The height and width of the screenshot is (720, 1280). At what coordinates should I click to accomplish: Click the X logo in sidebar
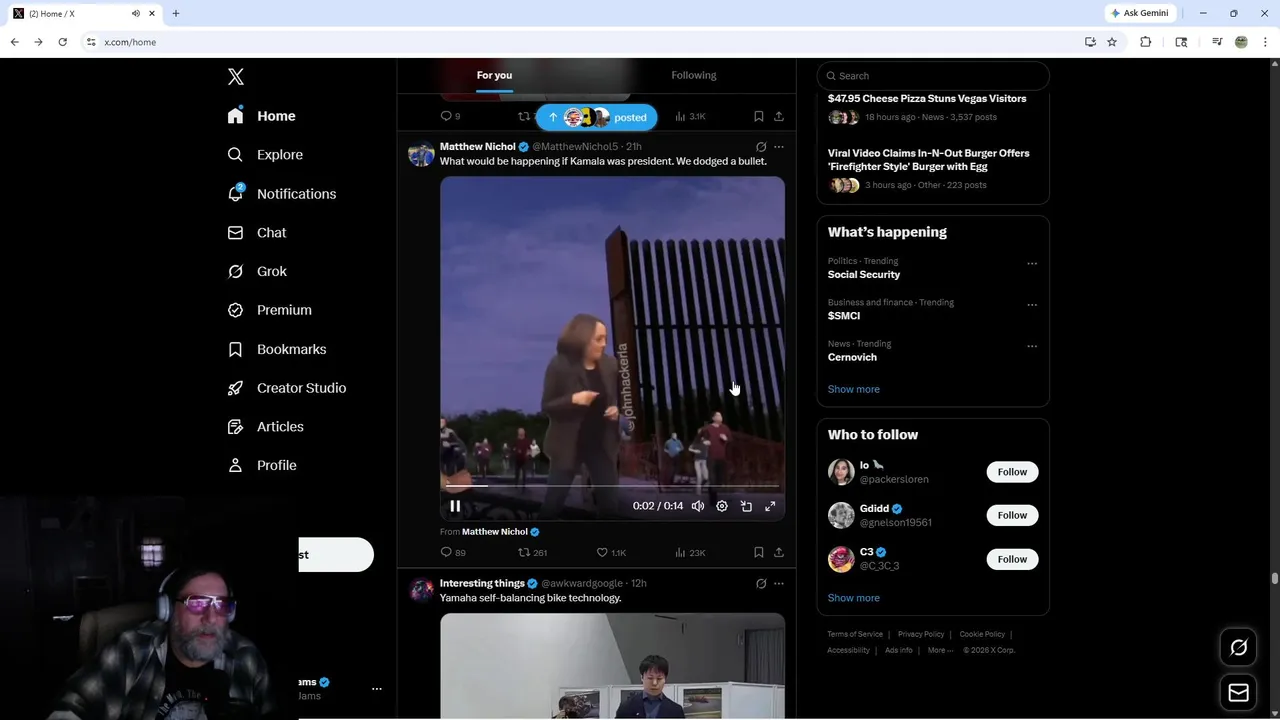pos(236,77)
